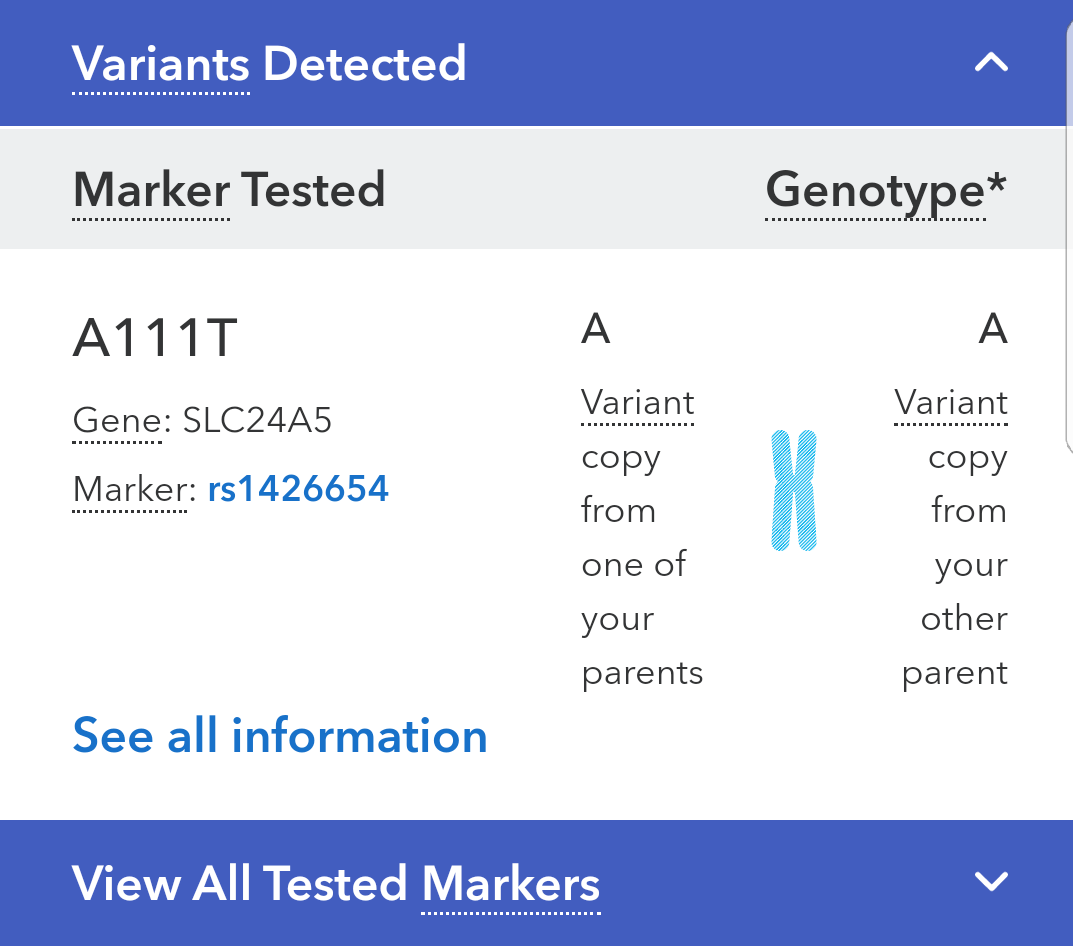Click the right genotype letter A
Viewport: 1073px width, 947px height.
[993, 328]
